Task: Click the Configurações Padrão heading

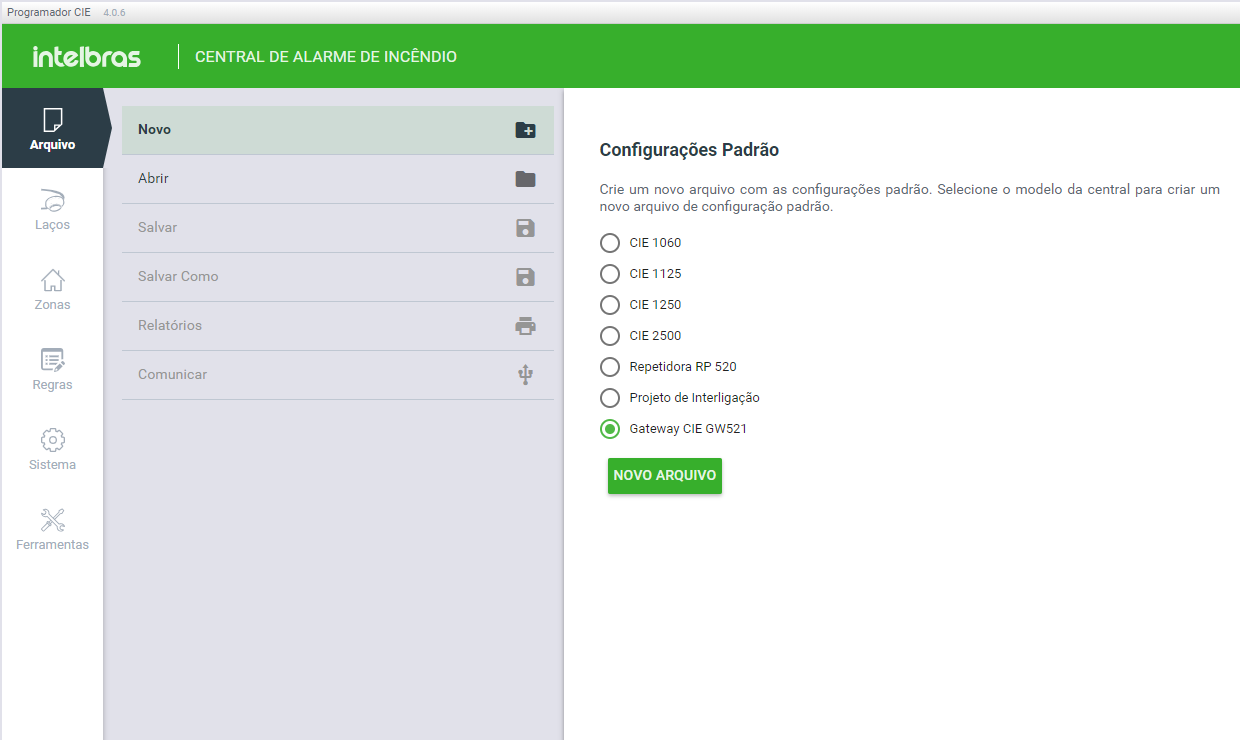Action: pos(689,150)
